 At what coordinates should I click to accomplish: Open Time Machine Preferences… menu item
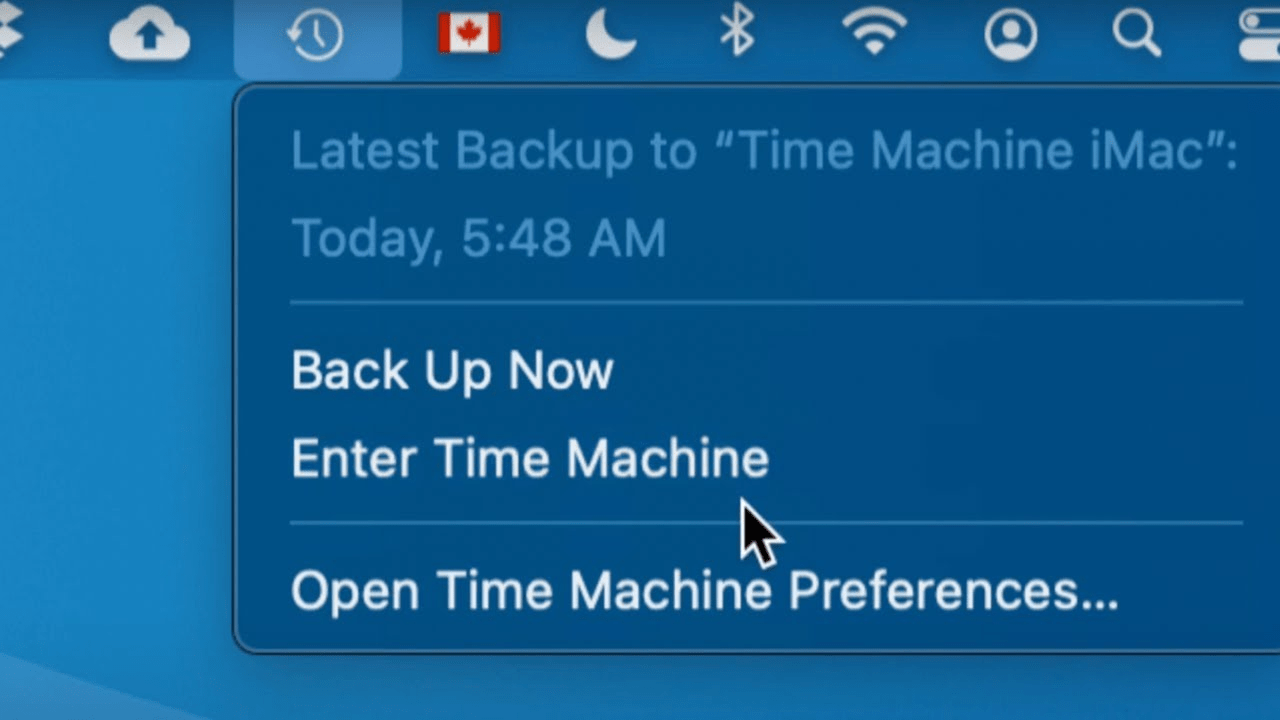(704, 591)
